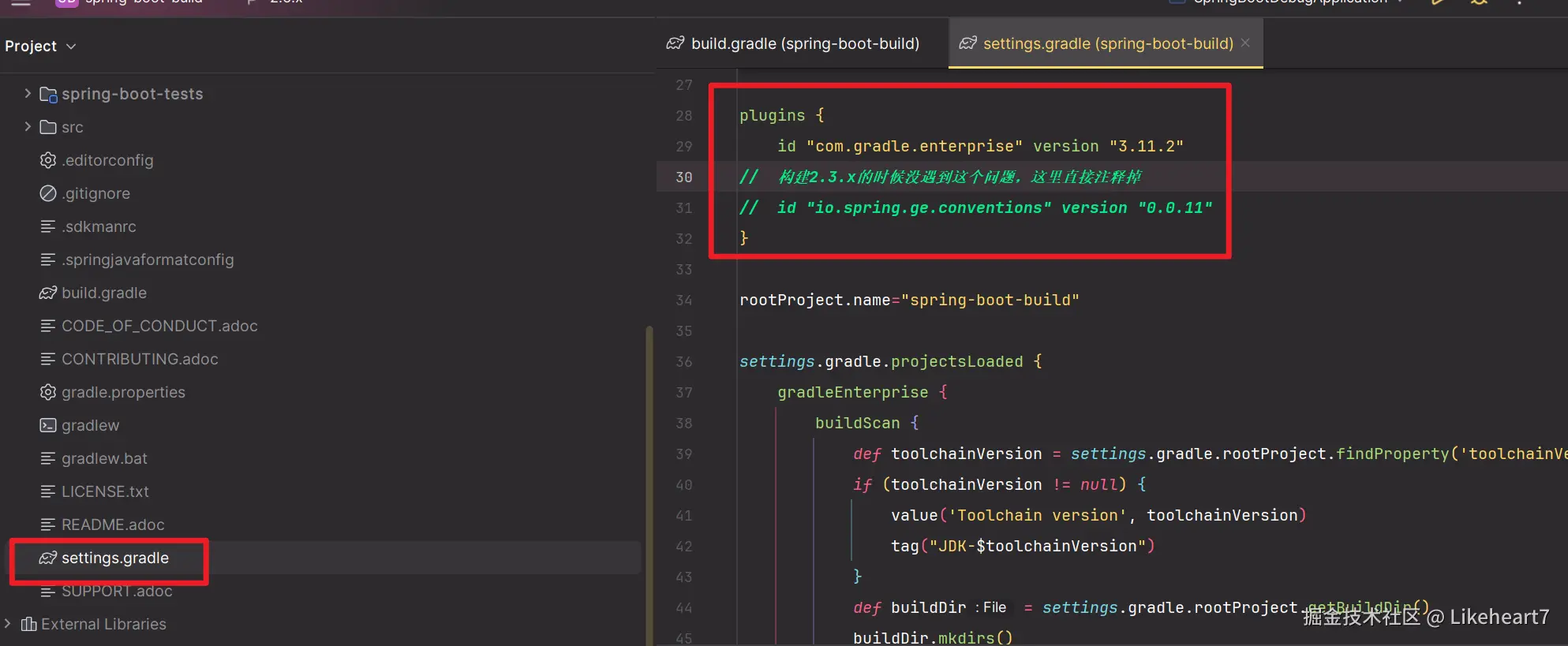Open README.adoc from the project tree
Viewport: 1568px width, 646px height.
(x=113, y=525)
